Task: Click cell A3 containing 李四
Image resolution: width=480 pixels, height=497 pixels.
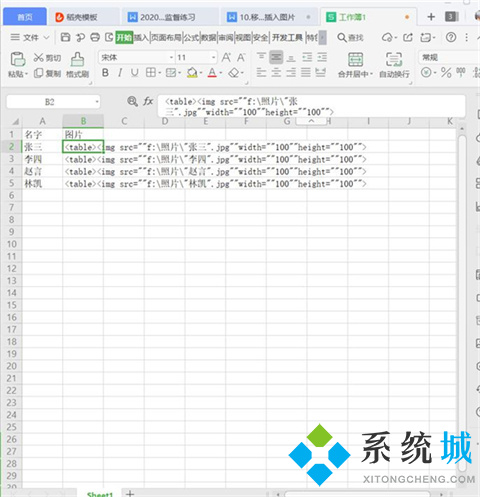Action: [42, 159]
